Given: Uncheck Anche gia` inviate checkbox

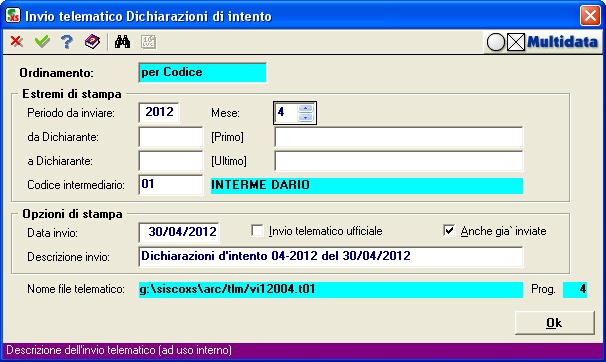Looking at the screenshot, I should 449,231.
